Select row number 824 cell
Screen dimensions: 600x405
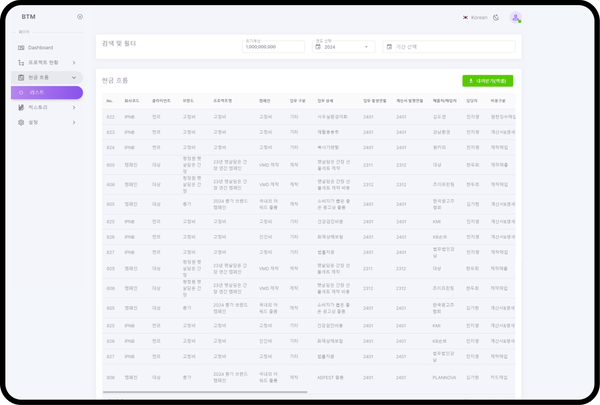pyautogui.click(x=111, y=148)
